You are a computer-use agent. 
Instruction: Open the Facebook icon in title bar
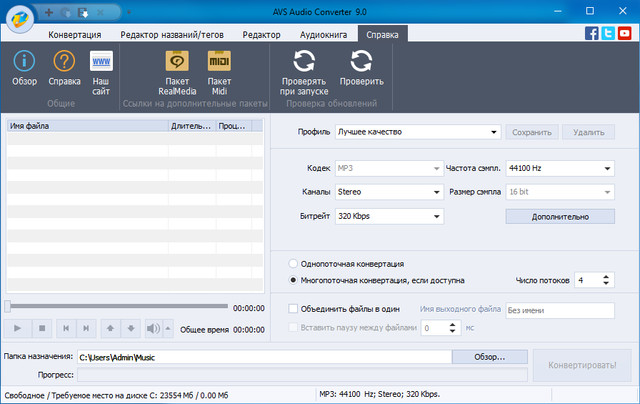pos(592,33)
